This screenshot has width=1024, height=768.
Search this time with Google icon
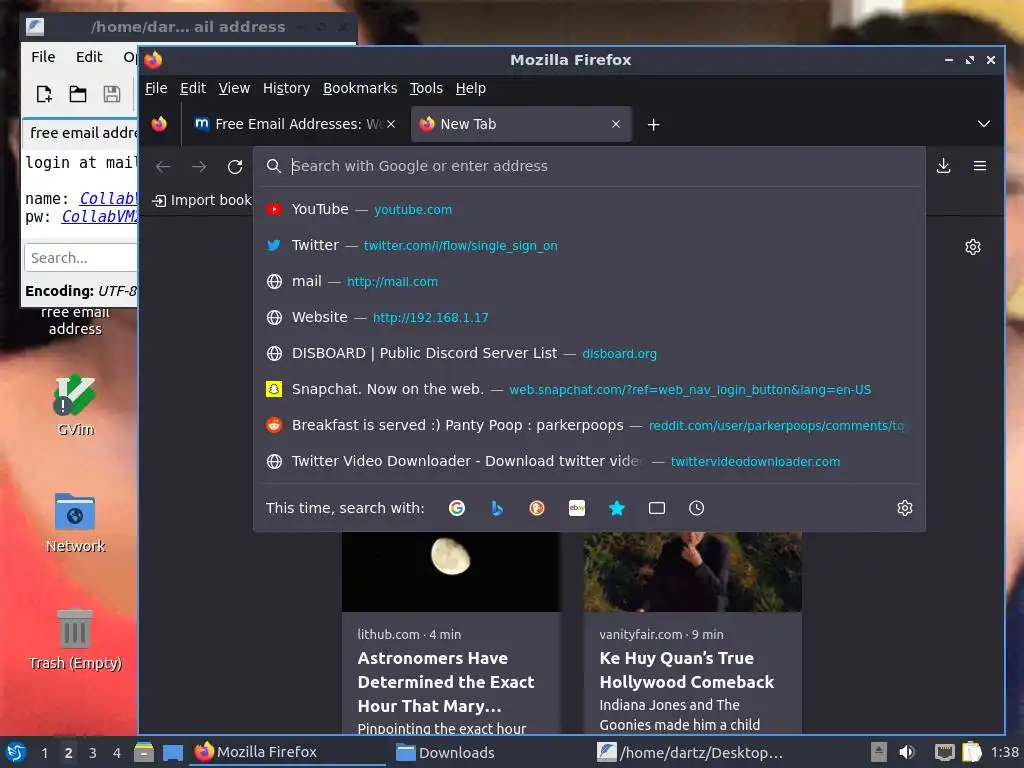point(457,508)
